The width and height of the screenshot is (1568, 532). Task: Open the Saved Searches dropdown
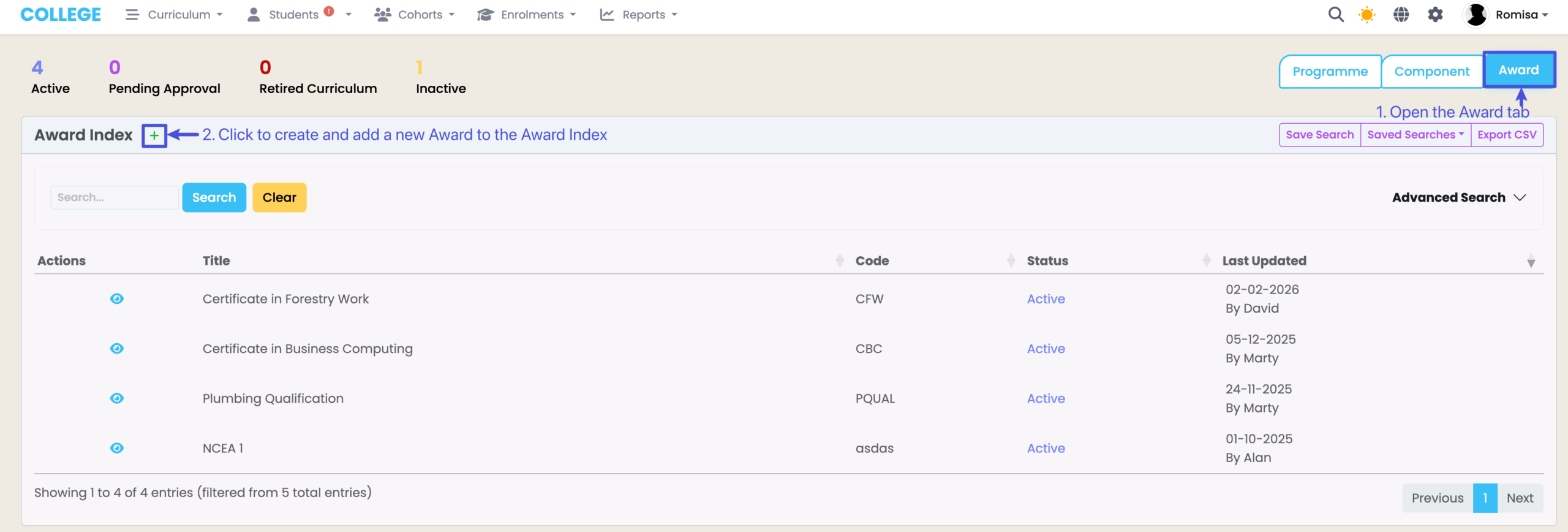pos(1415,135)
